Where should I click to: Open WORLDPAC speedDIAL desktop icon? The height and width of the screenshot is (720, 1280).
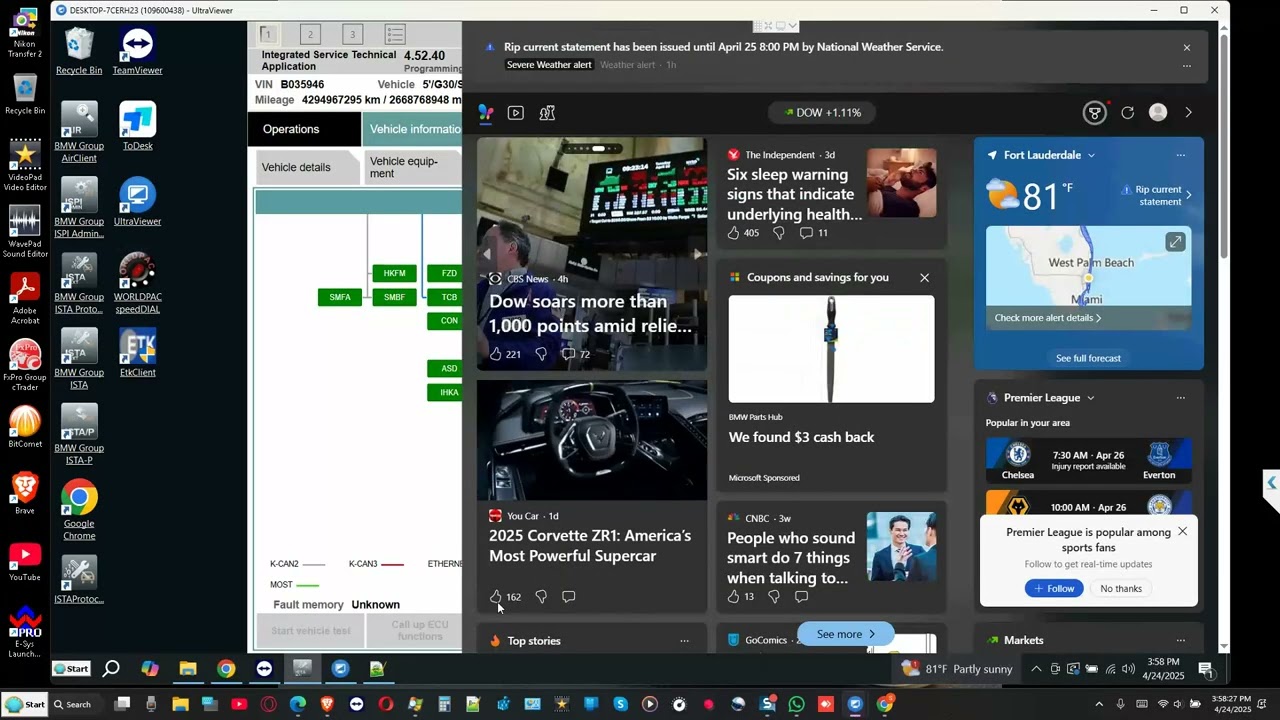point(137,284)
